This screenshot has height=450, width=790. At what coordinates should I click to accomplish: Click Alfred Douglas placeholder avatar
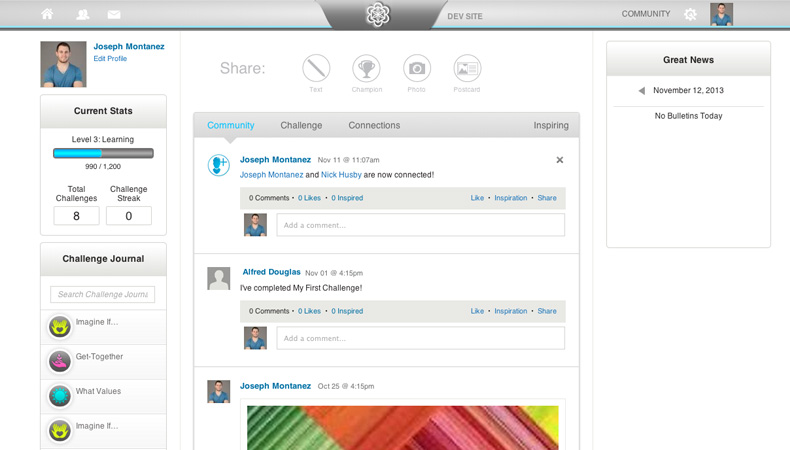(219, 278)
